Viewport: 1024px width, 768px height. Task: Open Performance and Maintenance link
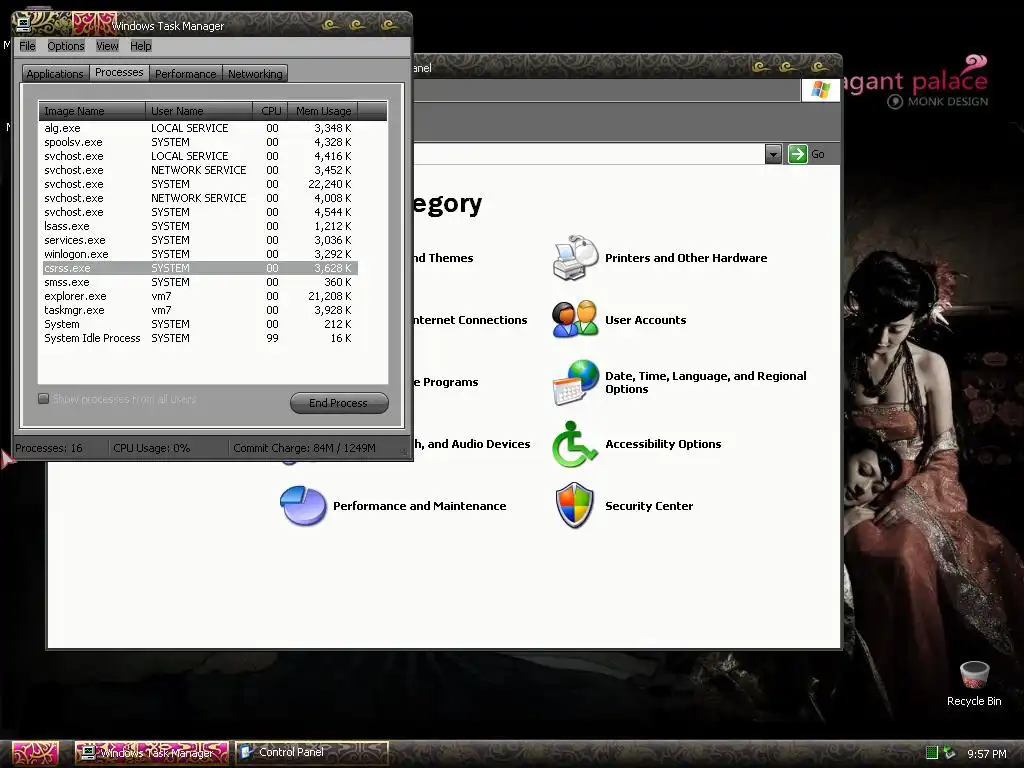pos(419,506)
